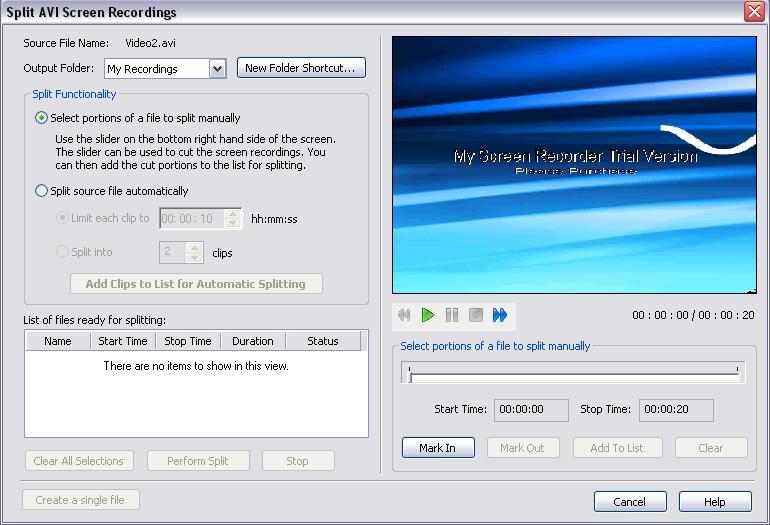Click the Start Time column header
The image size is (770, 525).
(x=123, y=341)
